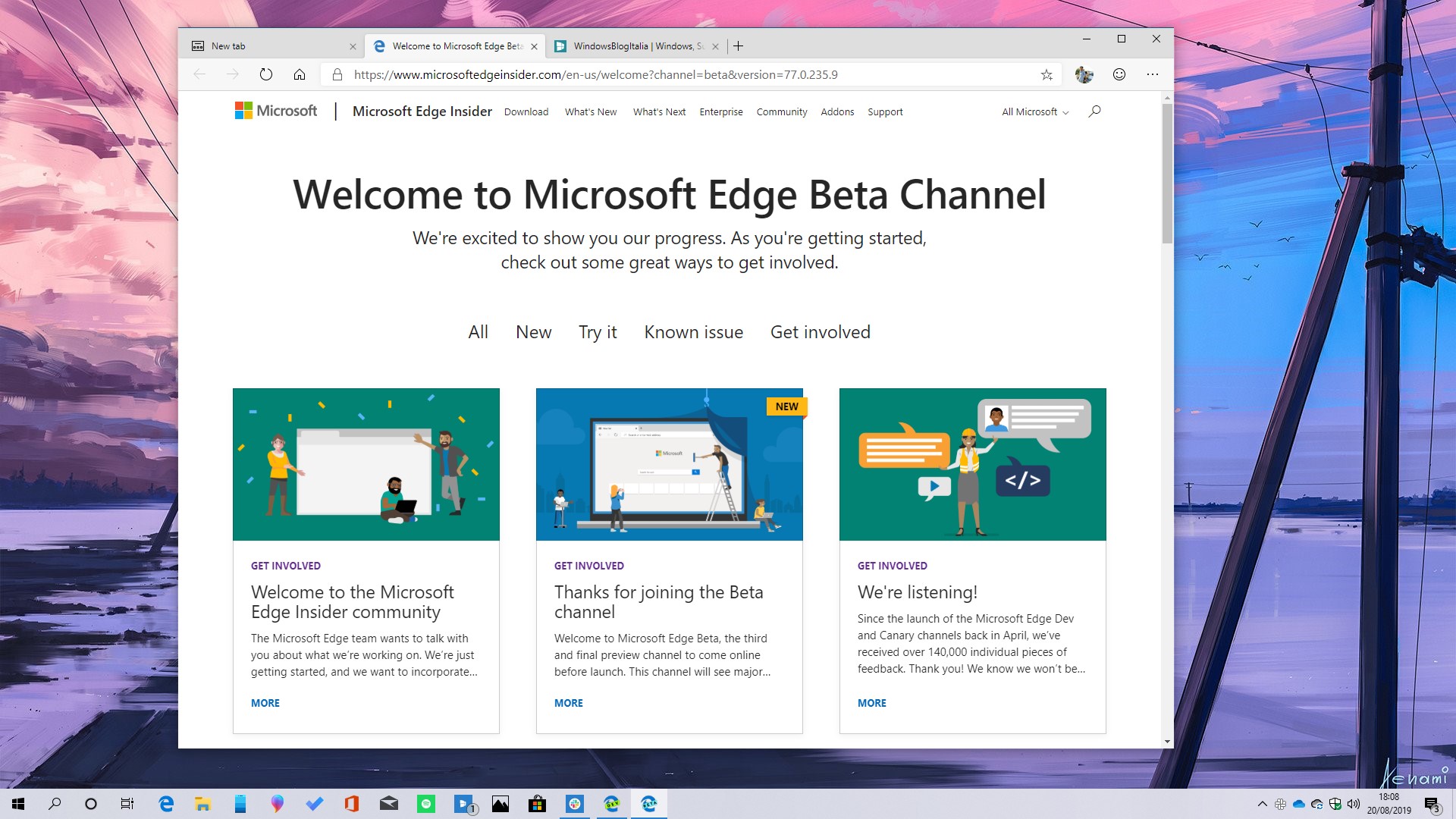
Task: Open the Insider community card image
Action: pyautogui.click(x=366, y=464)
